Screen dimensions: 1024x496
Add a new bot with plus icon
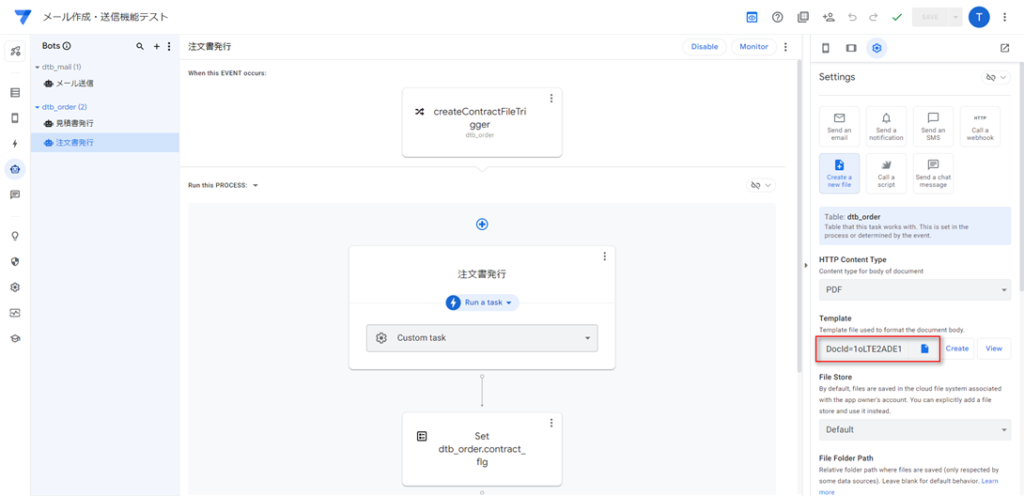pos(157,46)
